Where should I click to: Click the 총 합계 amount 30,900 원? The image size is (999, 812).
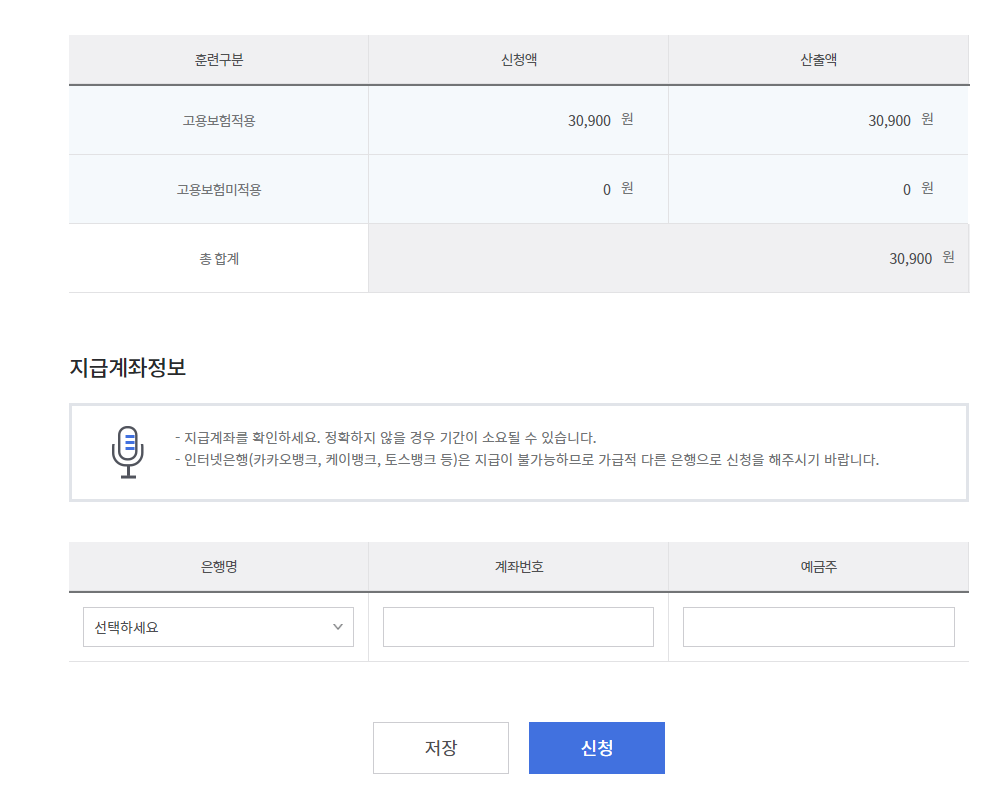pyautogui.click(x=922, y=258)
